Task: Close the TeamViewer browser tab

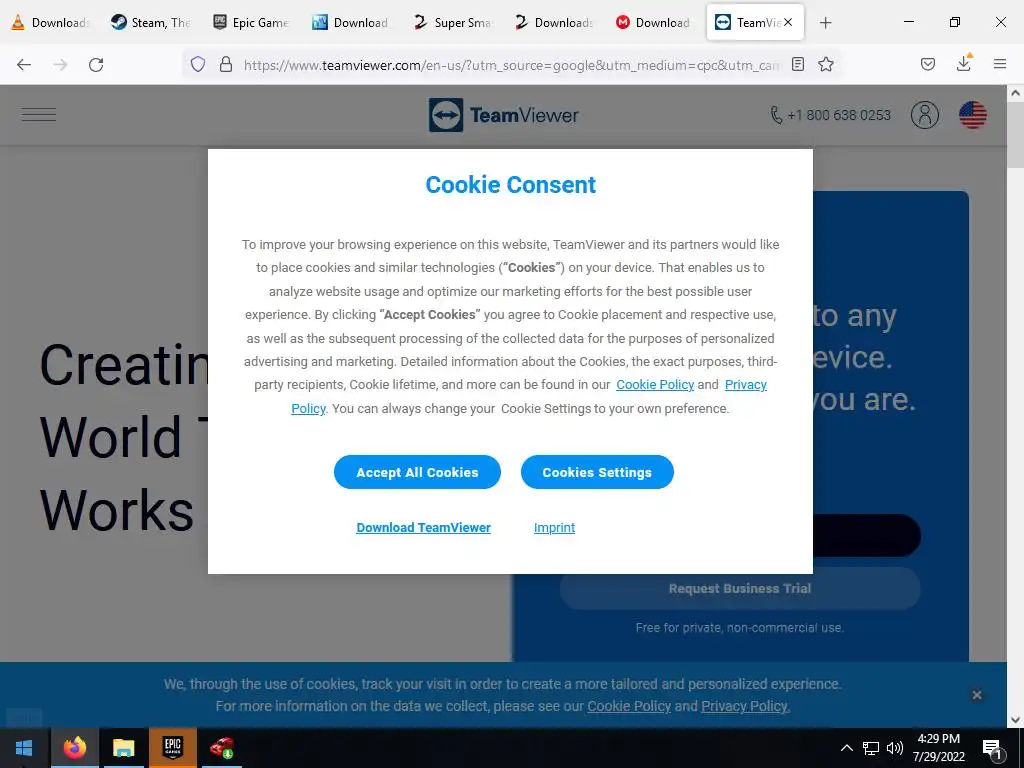Action: 788,22
